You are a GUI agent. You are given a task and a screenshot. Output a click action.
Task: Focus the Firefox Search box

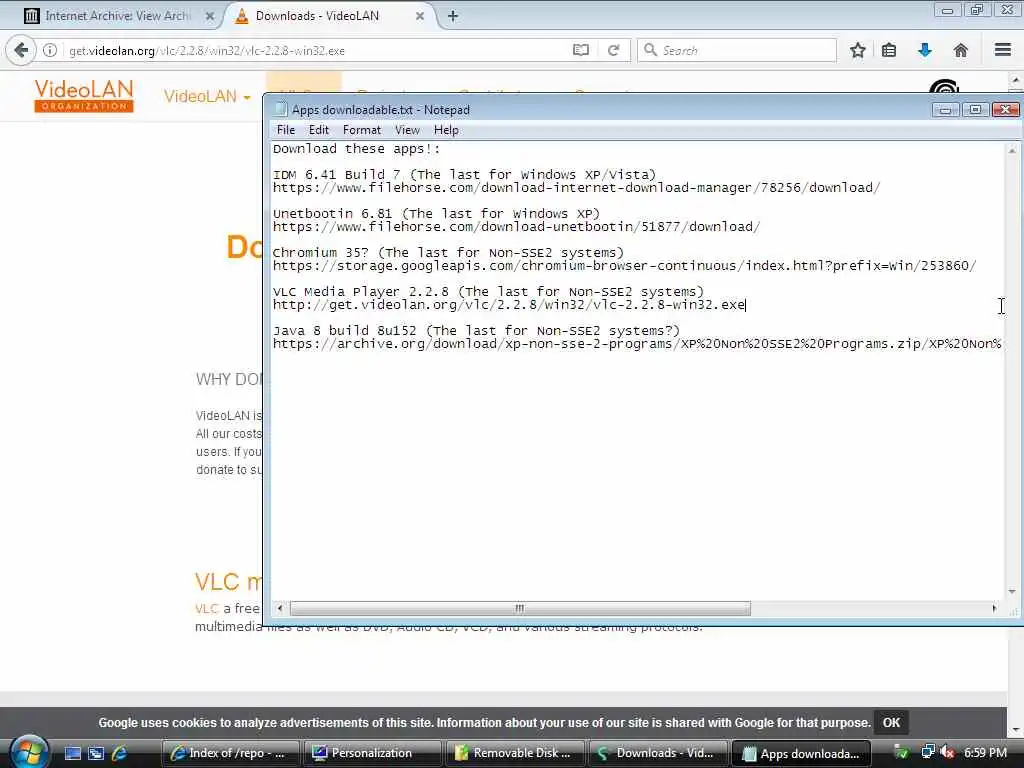pyautogui.click(x=737, y=50)
